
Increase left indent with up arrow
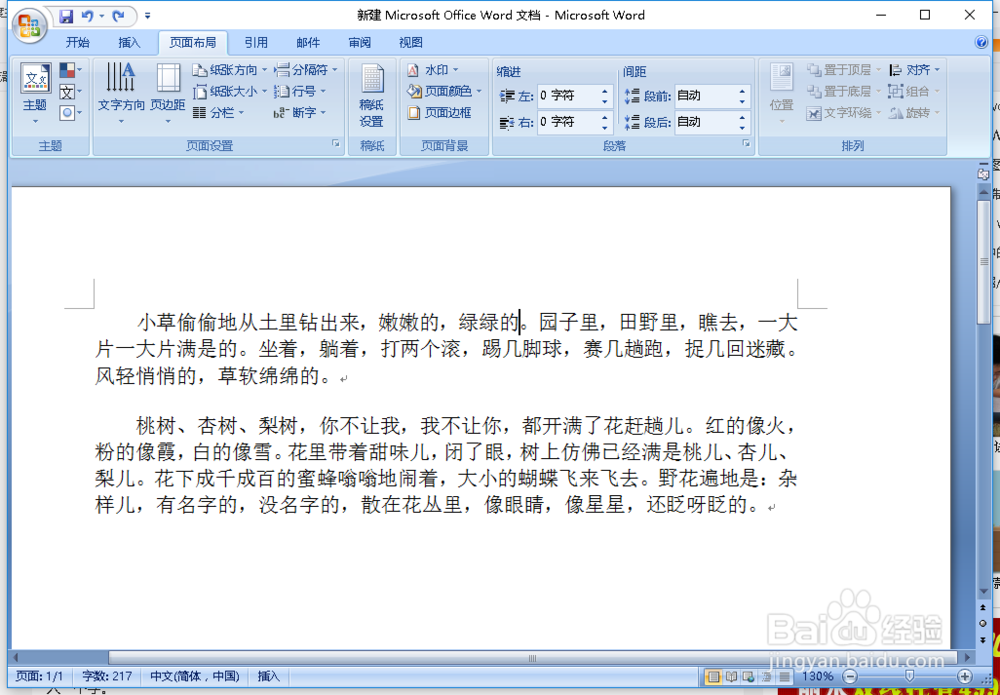point(605,91)
